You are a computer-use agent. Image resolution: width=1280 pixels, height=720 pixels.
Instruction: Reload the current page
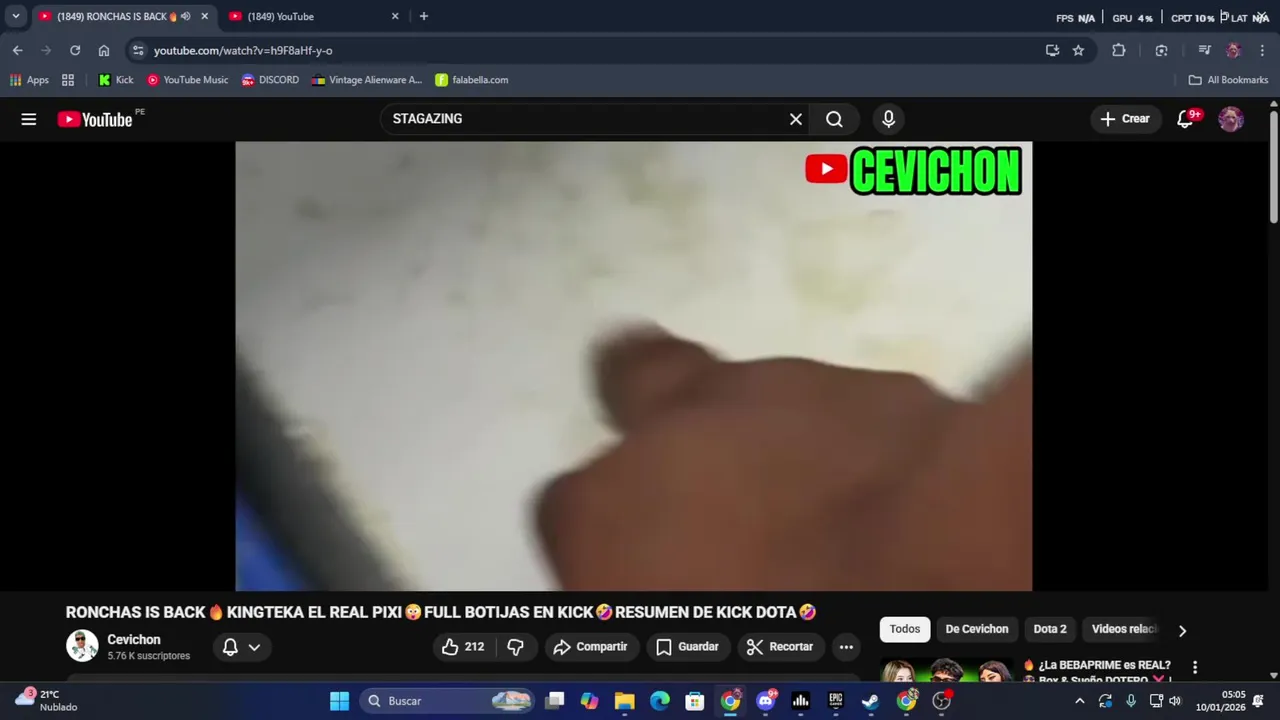75,50
